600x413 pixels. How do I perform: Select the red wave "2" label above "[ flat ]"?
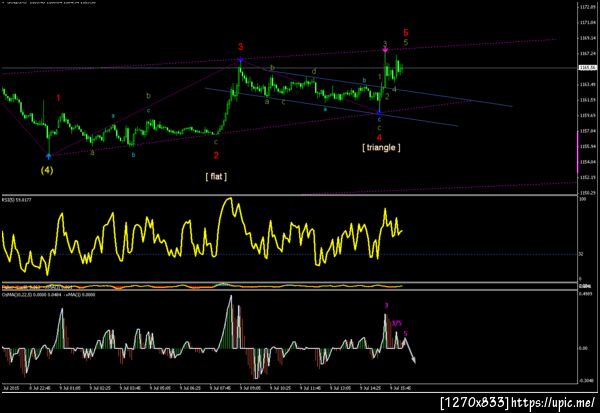216,155
